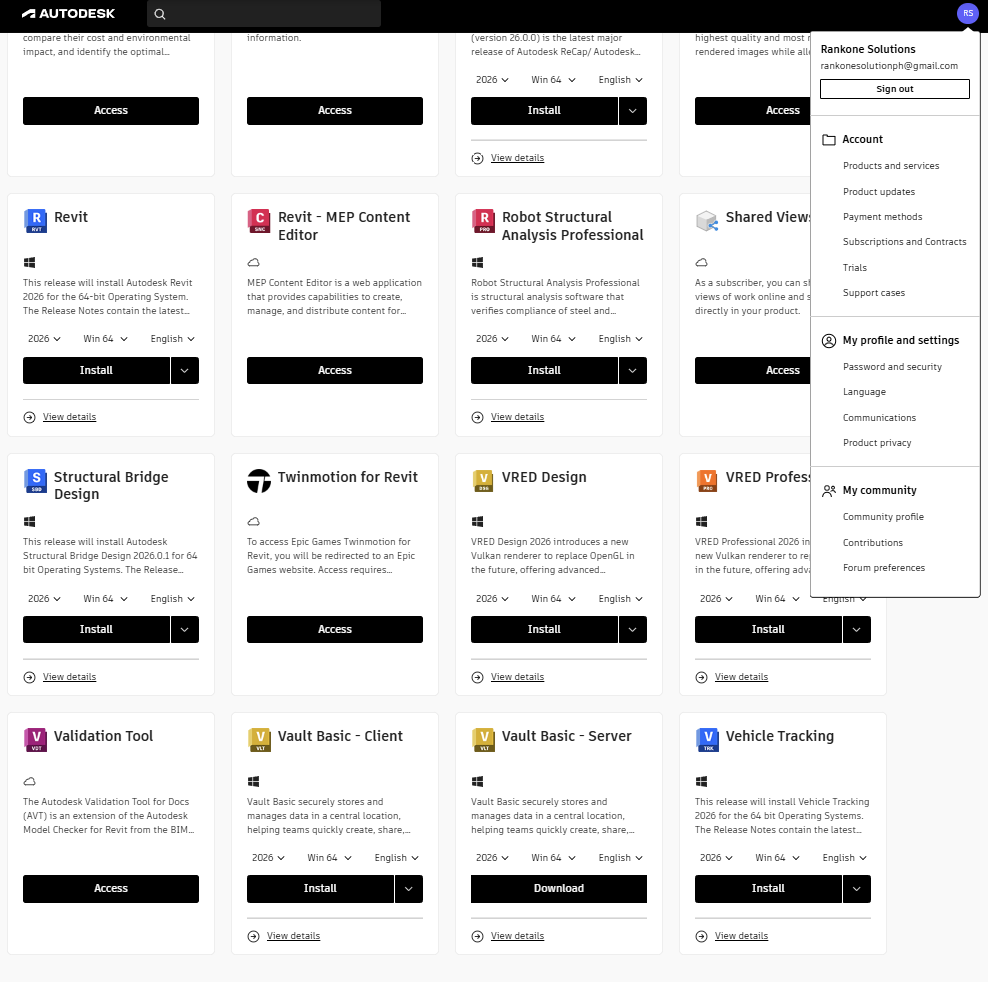Click the Revit product icon
The image size is (988, 982).
click(35, 221)
